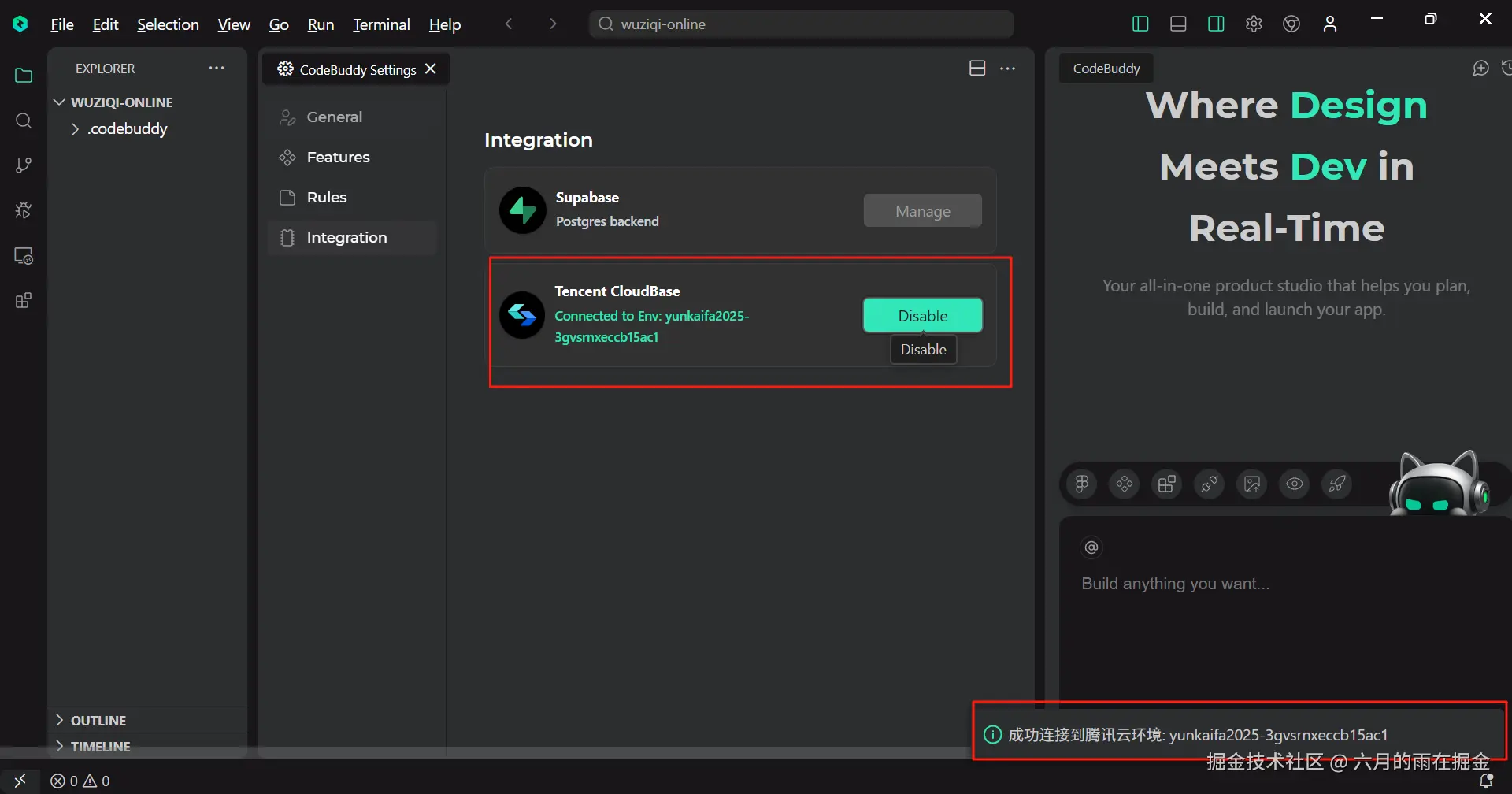This screenshot has width=1512, height=794.
Task: Click errors and warnings count in status bar
Action: coord(80,781)
